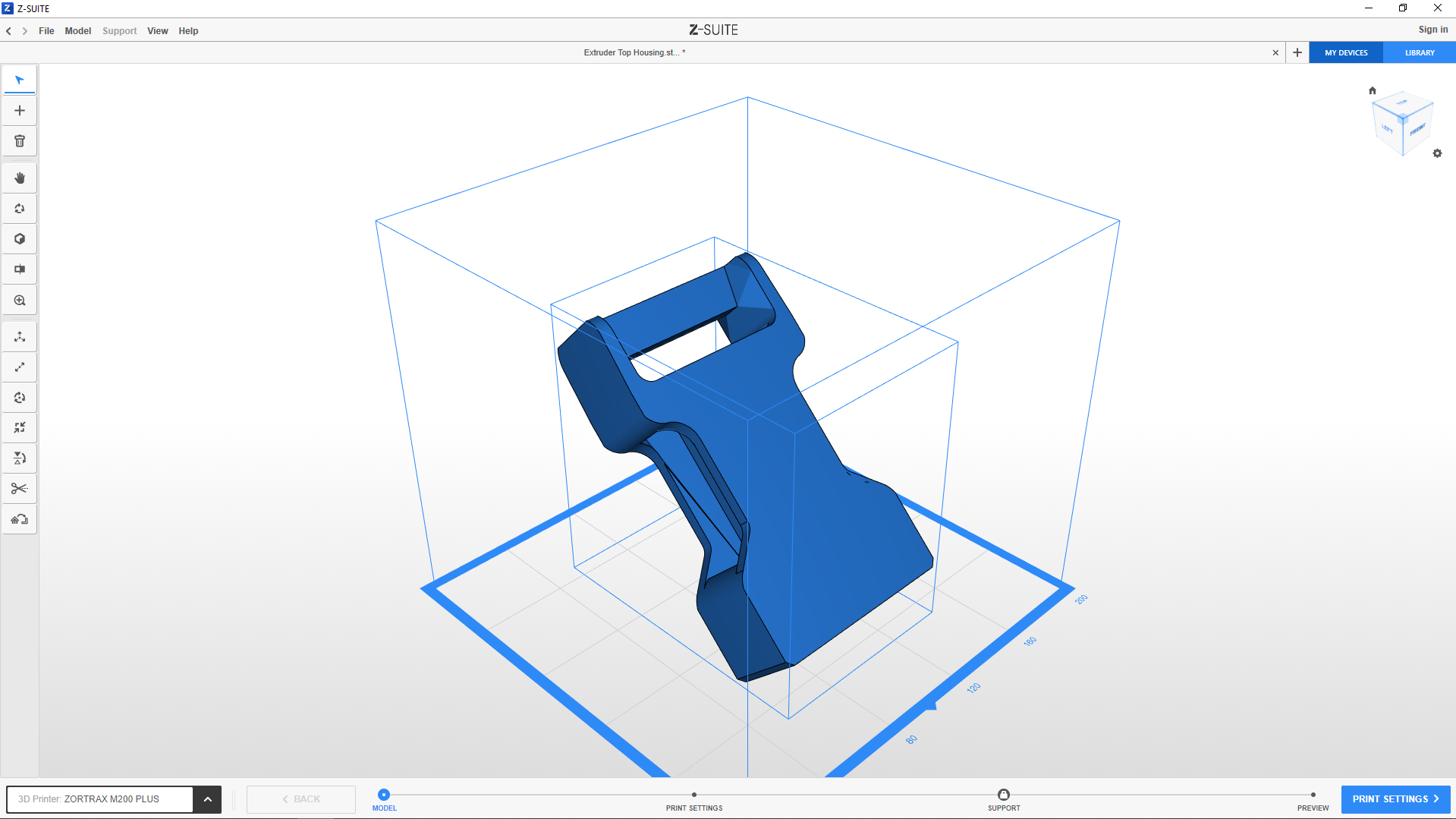This screenshot has width=1456, height=819.
Task: Switch to the Library tab
Action: (x=1419, y=53)
